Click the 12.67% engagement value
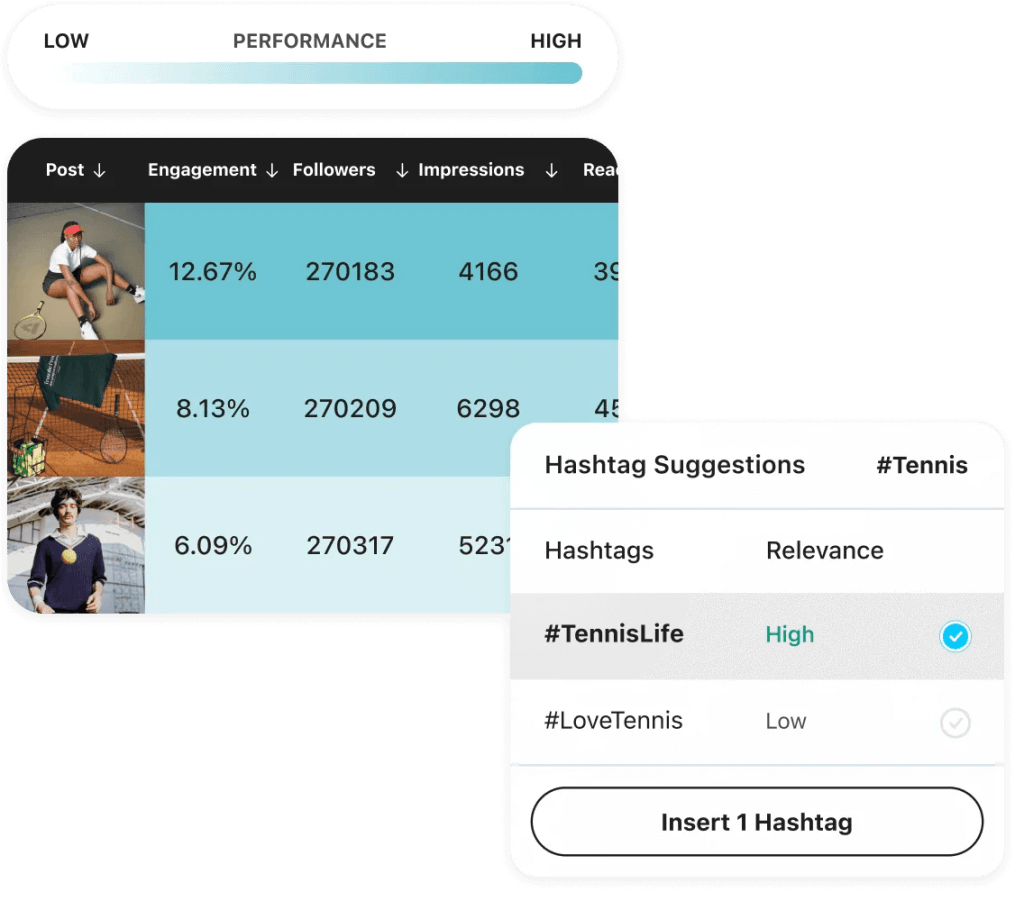Screen dimensions: 1024x901 coord(212,271)
